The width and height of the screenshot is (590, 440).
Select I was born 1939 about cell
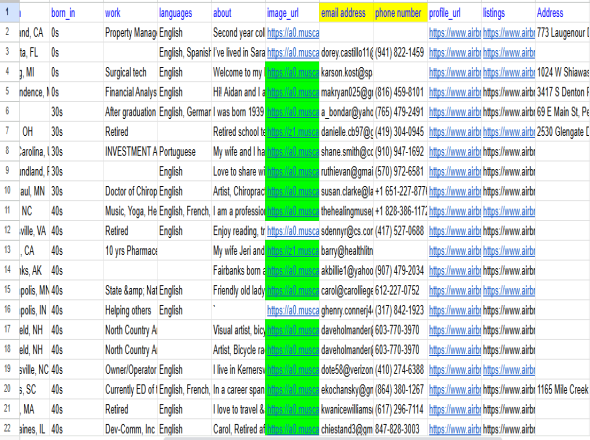click(238, 112)
